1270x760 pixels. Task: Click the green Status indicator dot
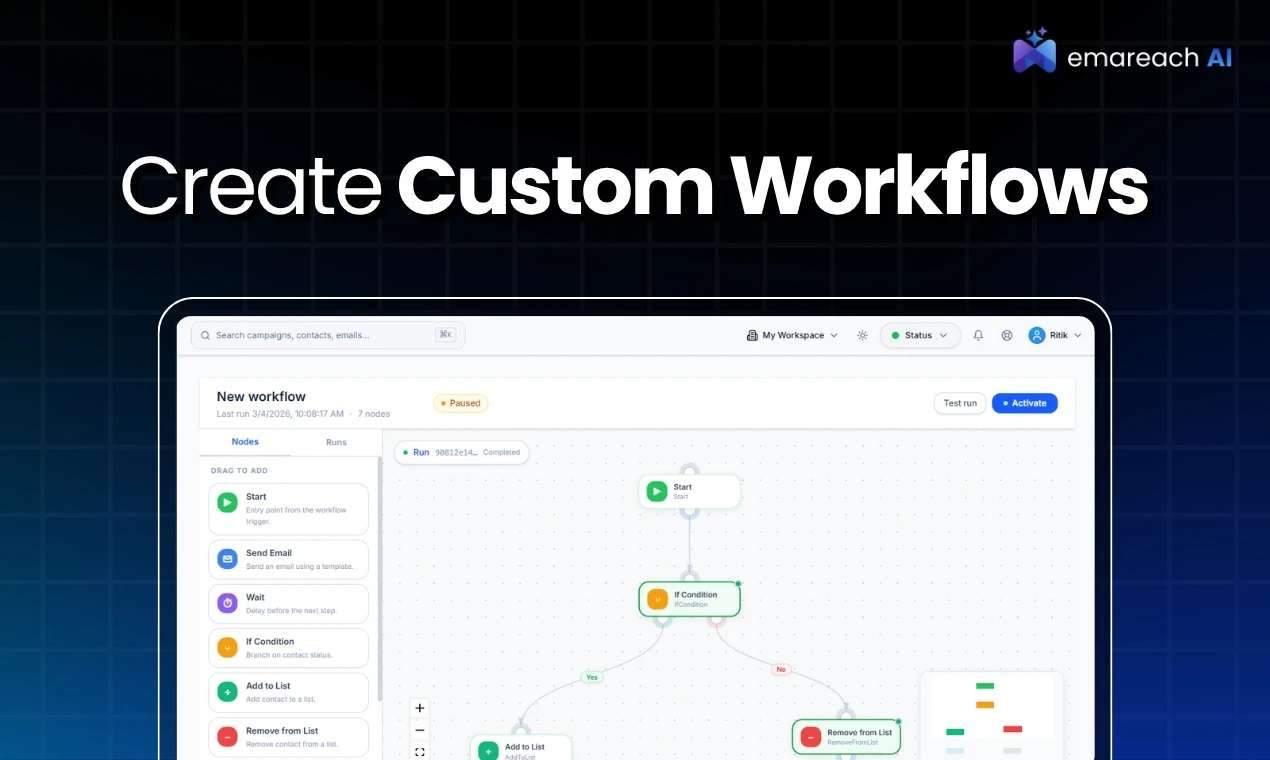(x=895, y=336)
